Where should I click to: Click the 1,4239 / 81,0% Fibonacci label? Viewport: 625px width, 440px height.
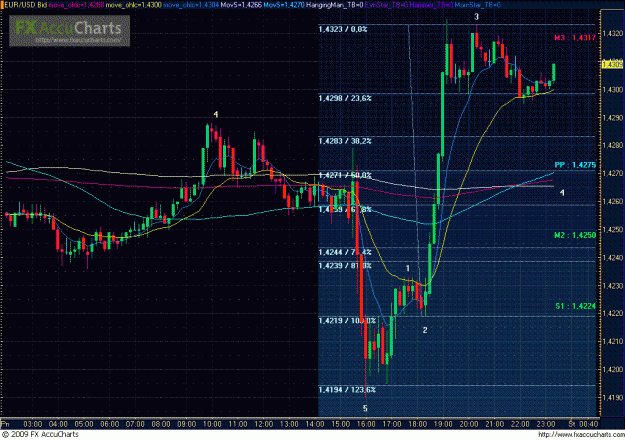point(345,265)
